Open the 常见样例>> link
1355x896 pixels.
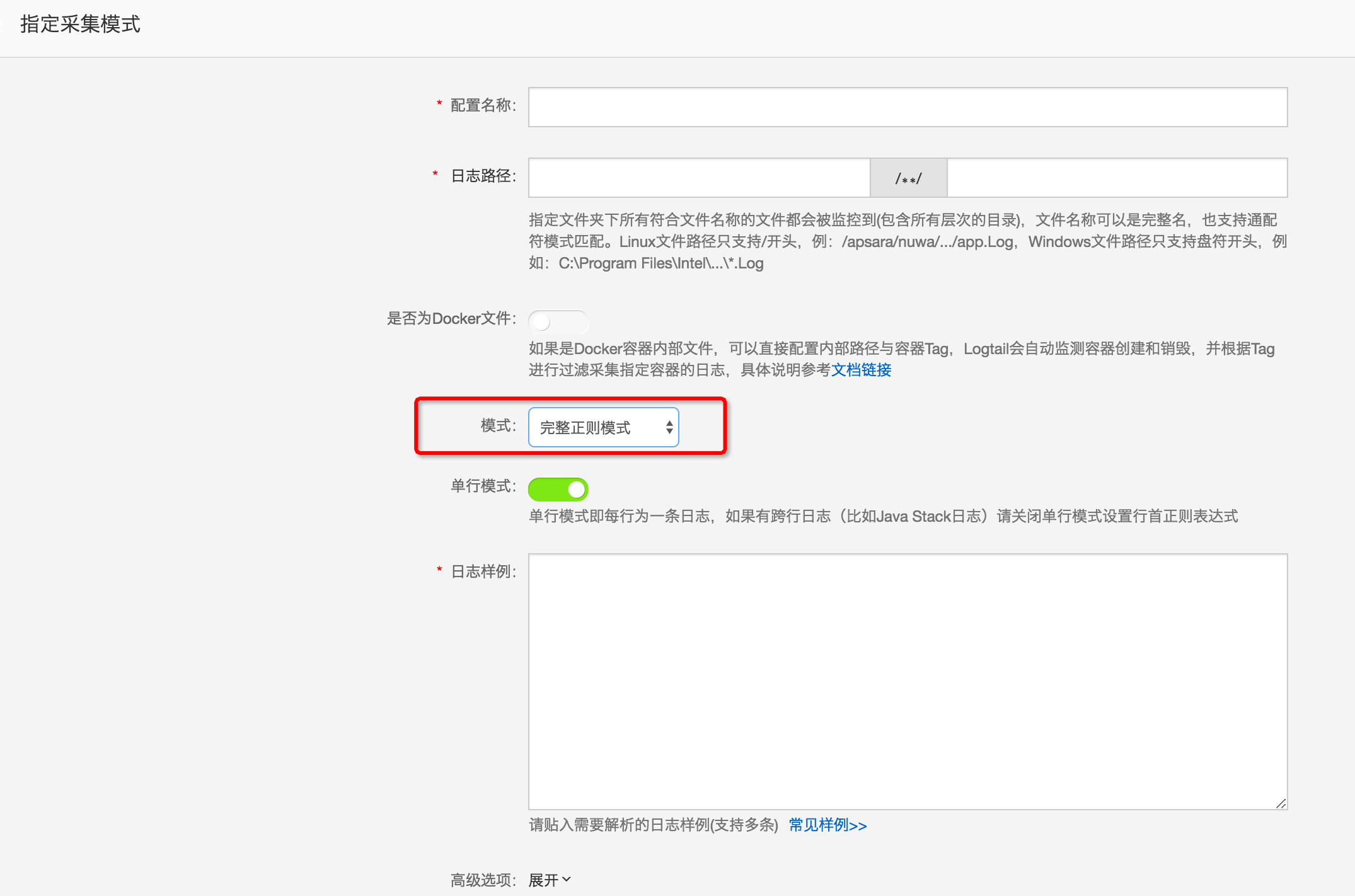pos(827,825)
